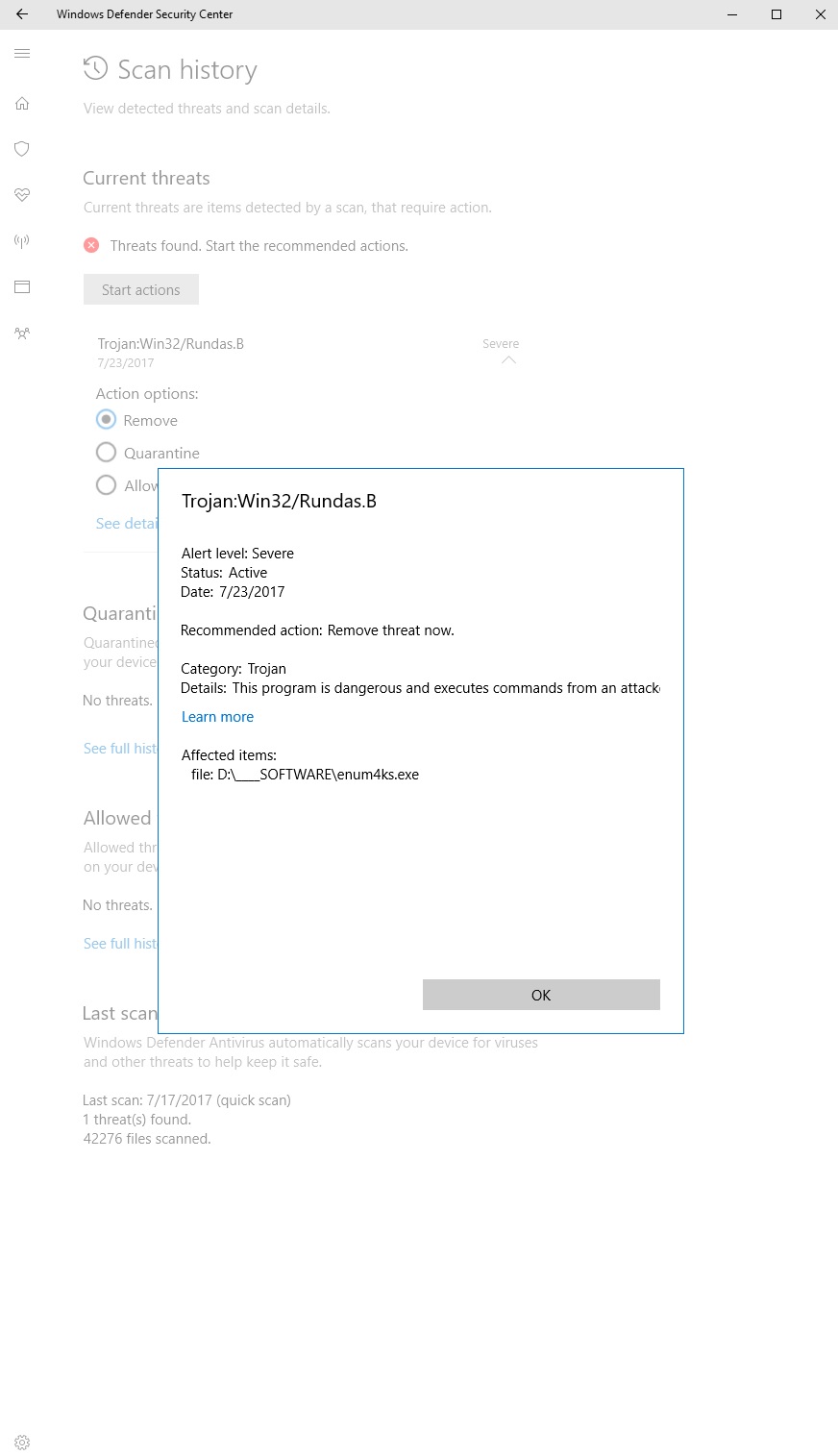This screenshot has height=1456, width=838.
Task: Open See full history under Quarantined threats
Action: 120,749
